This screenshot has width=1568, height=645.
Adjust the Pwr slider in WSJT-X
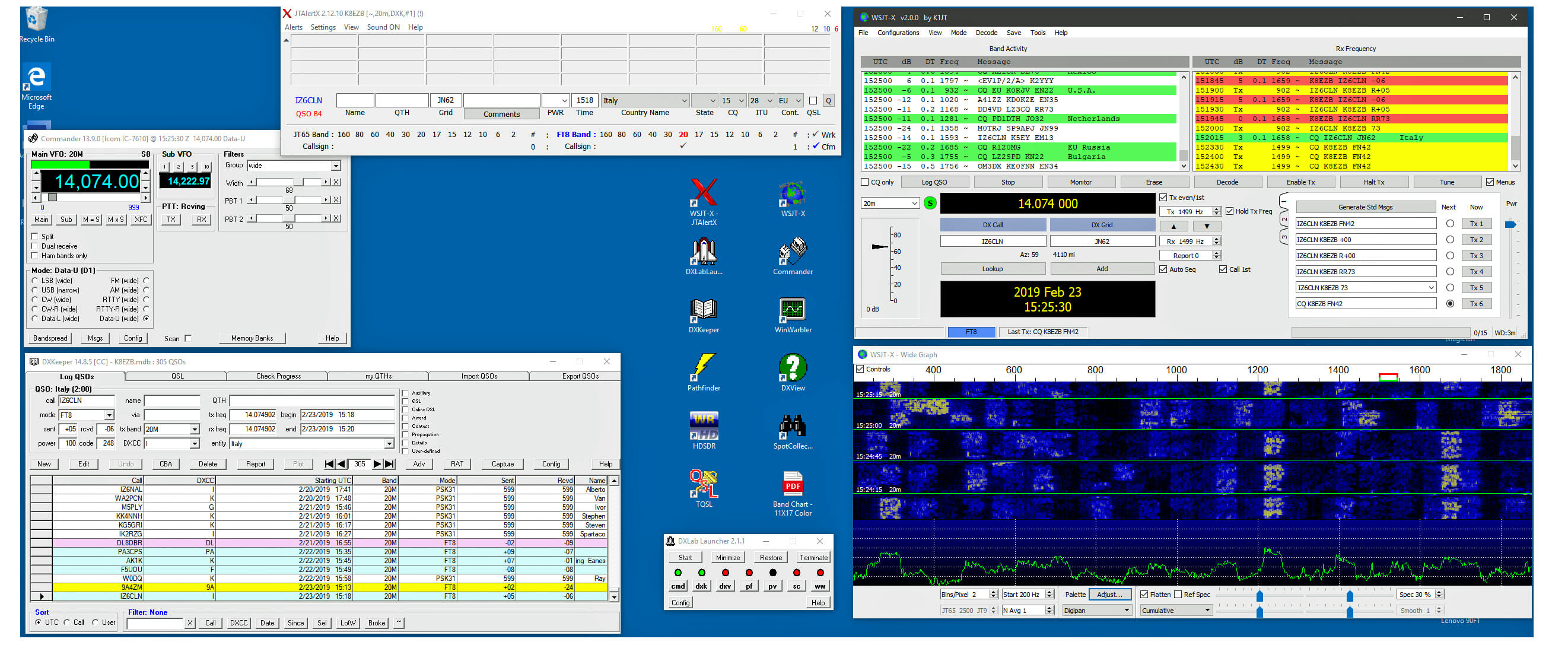point(1510,225)
